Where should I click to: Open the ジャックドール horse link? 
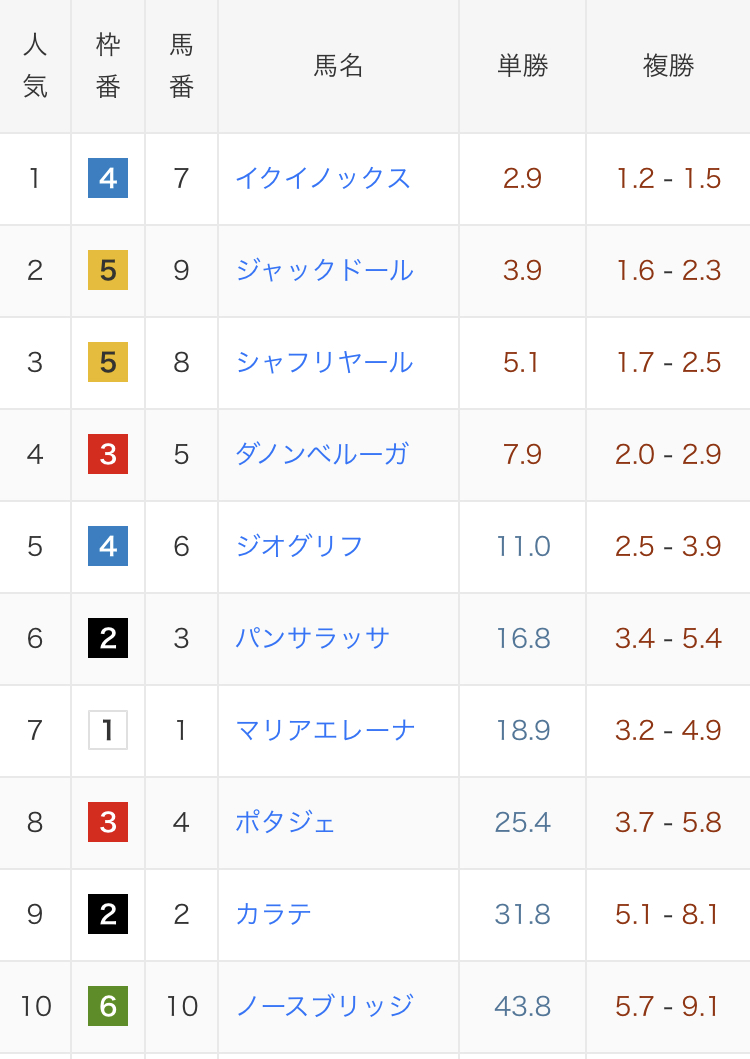pos(324,270)
